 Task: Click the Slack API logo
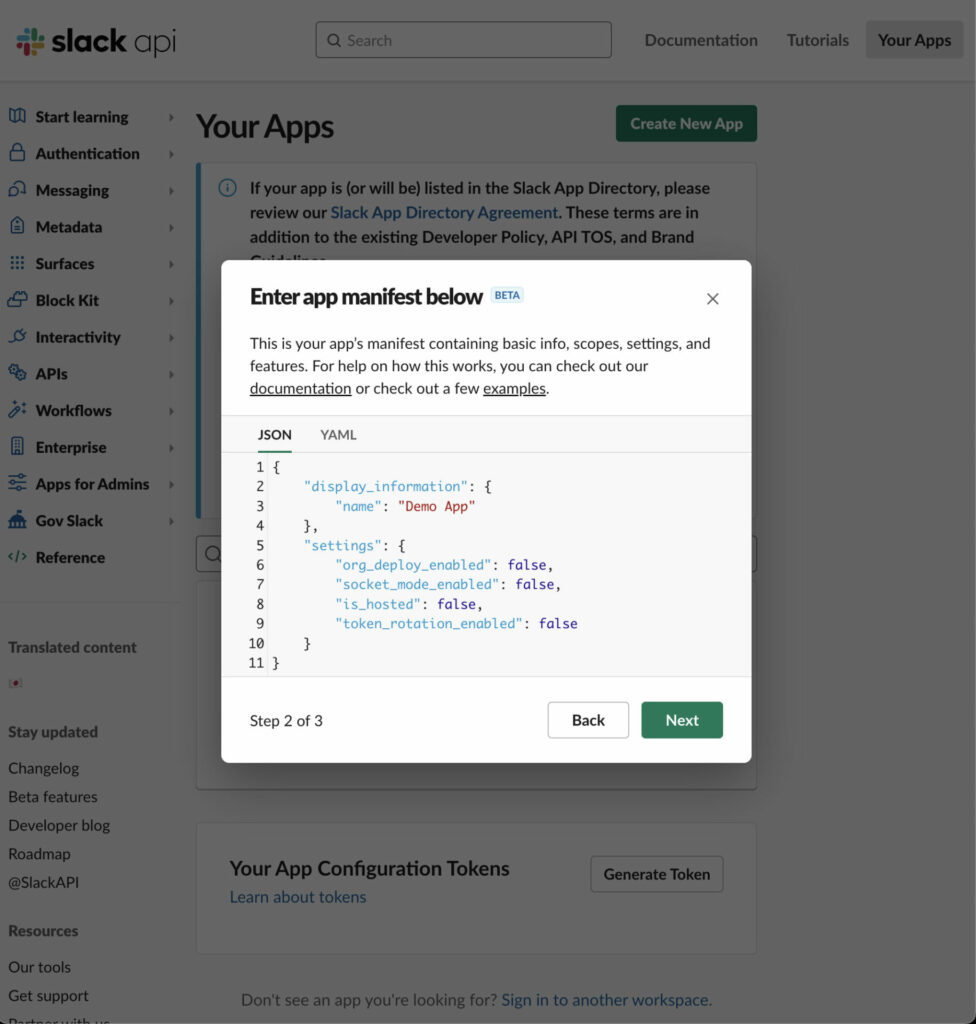pyautogui.click(x=96, y=41)
